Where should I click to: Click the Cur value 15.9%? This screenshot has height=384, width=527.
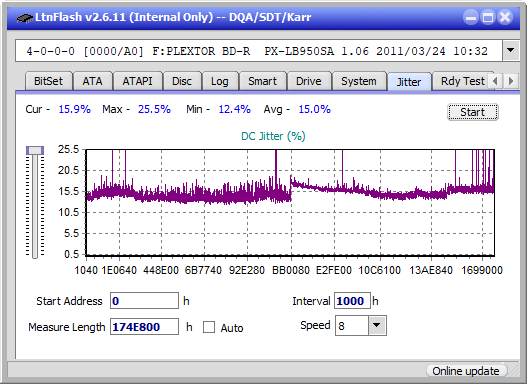coord(75,109)
